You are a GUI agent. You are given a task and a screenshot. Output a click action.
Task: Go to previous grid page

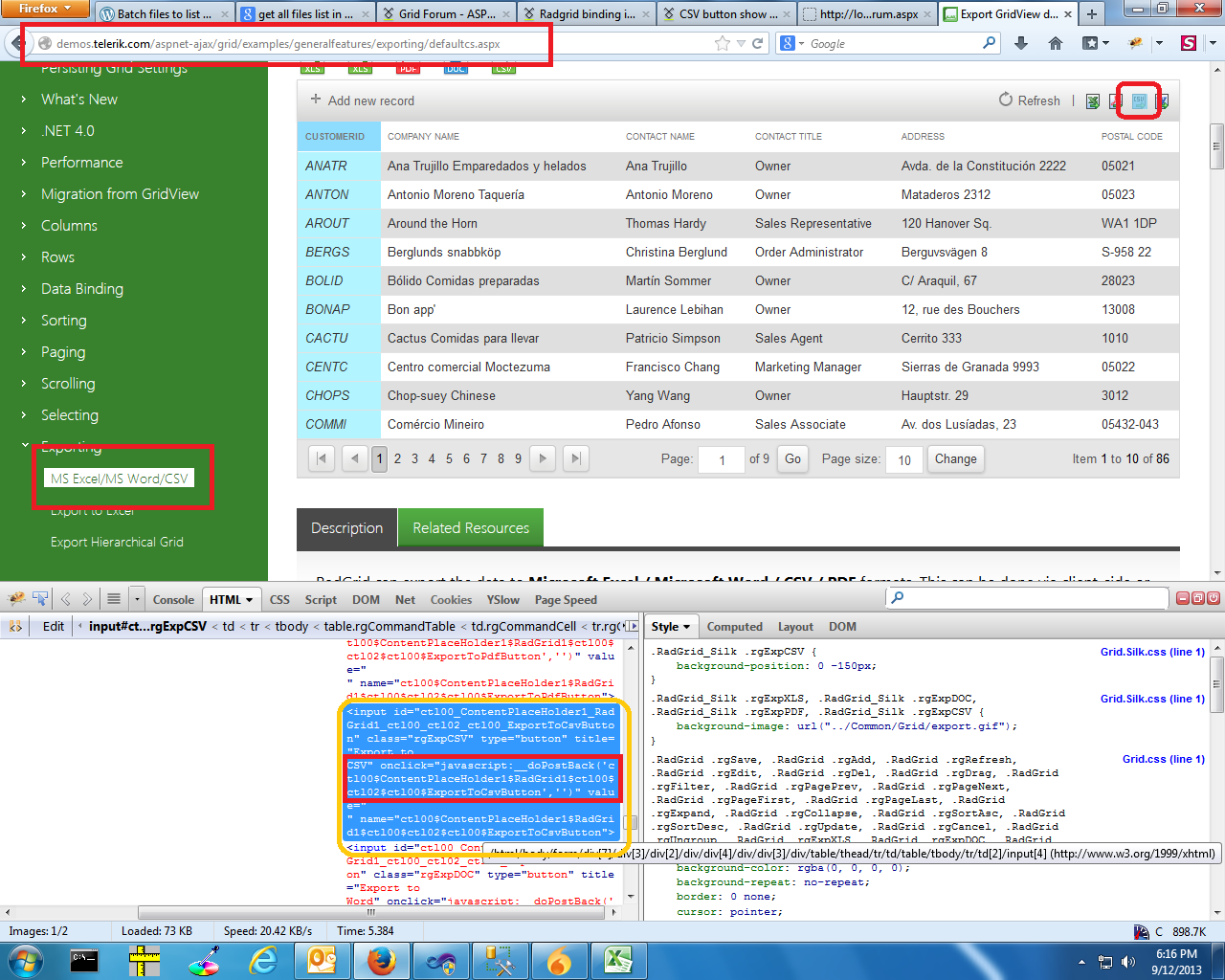pos(355,459)
